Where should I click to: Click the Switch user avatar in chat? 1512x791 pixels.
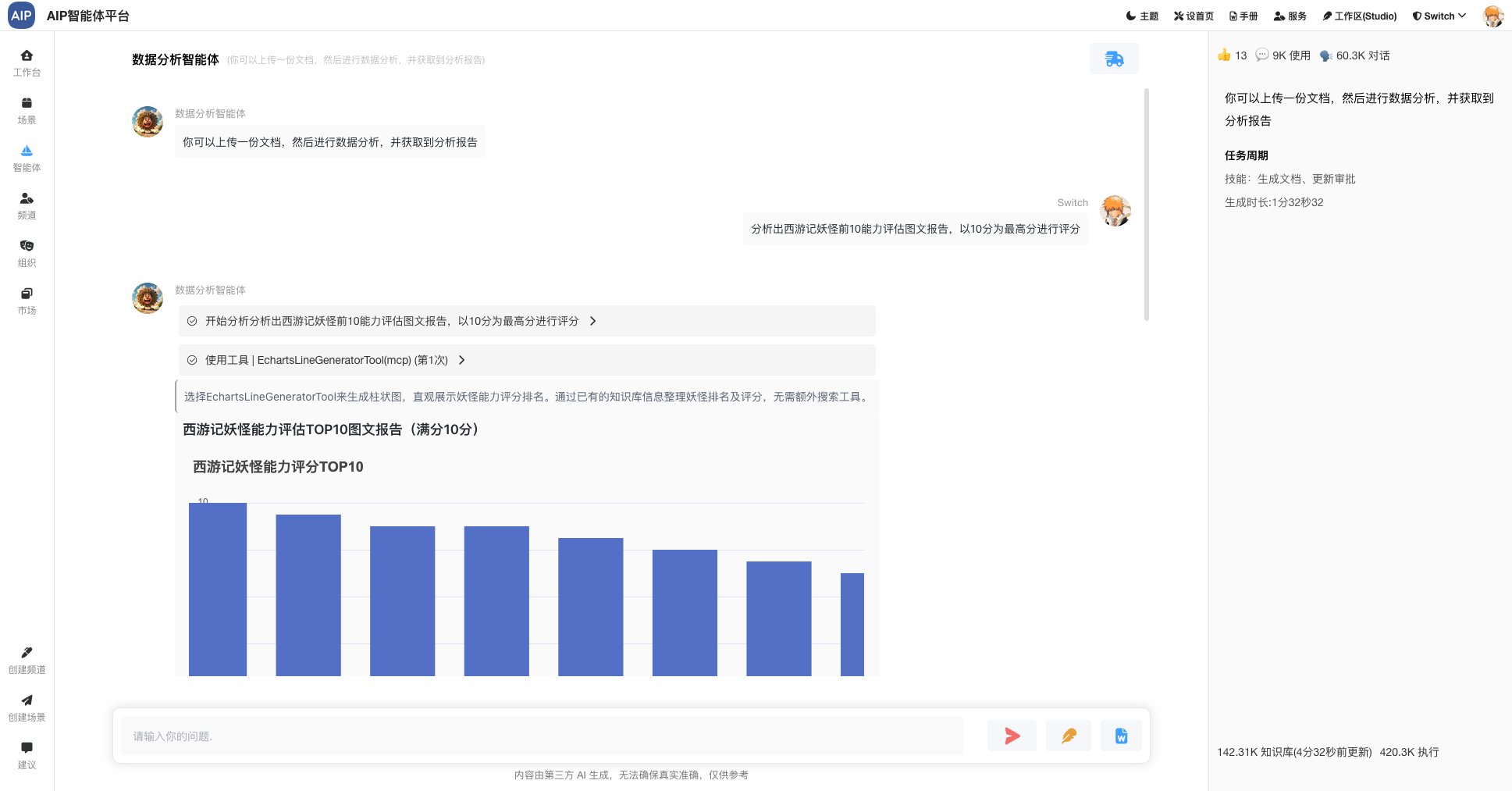(x=1115, y=211)
